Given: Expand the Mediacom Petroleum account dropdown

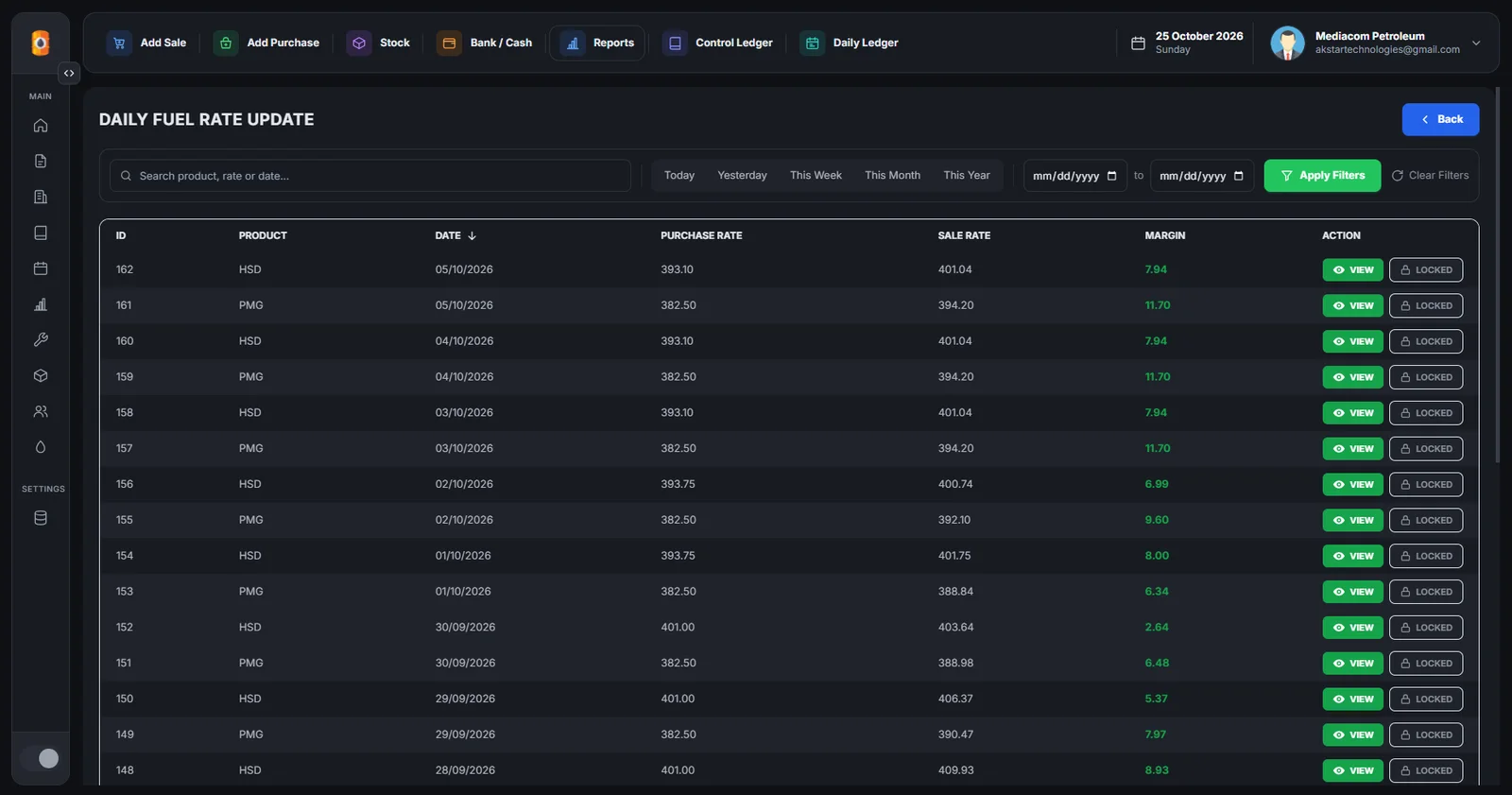Looking at the screenshot, I should 1476,43.
